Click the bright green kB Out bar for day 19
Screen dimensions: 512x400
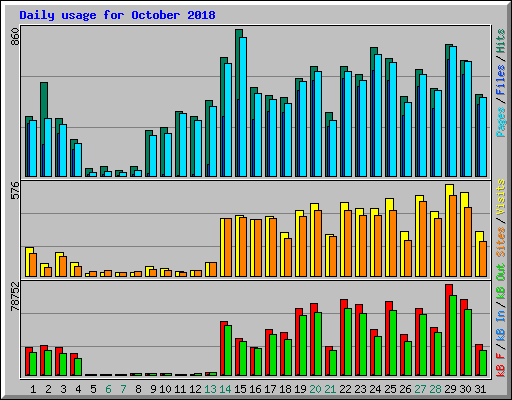tap(303, 346)
